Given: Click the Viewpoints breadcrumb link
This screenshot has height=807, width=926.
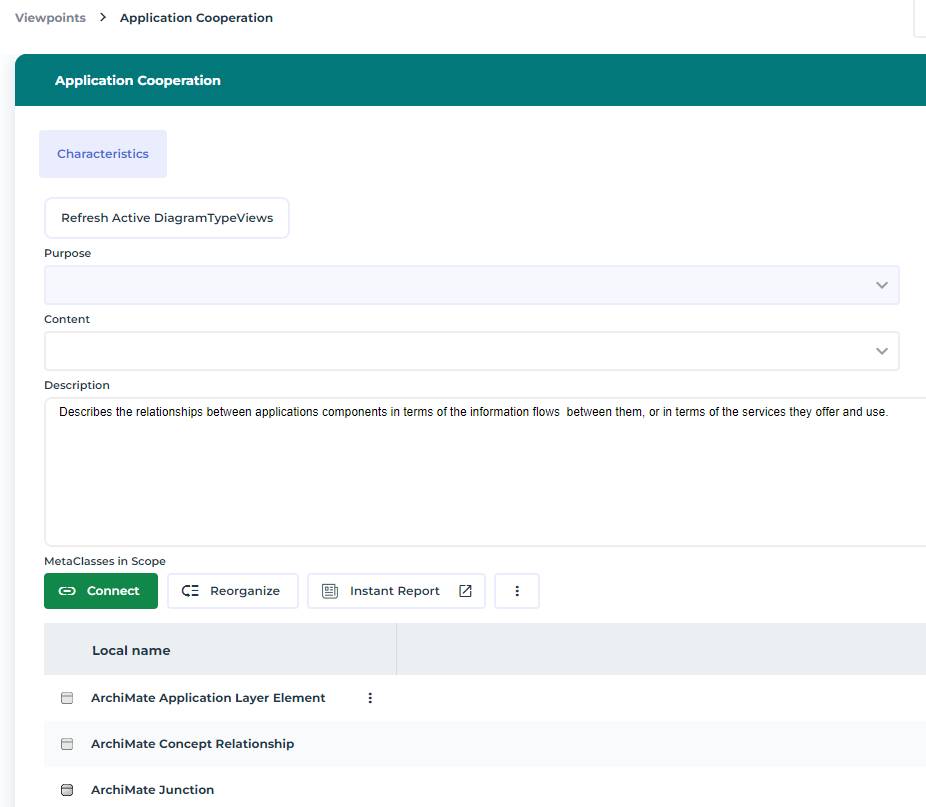Looking at the screenshot, I should (50, 18).
